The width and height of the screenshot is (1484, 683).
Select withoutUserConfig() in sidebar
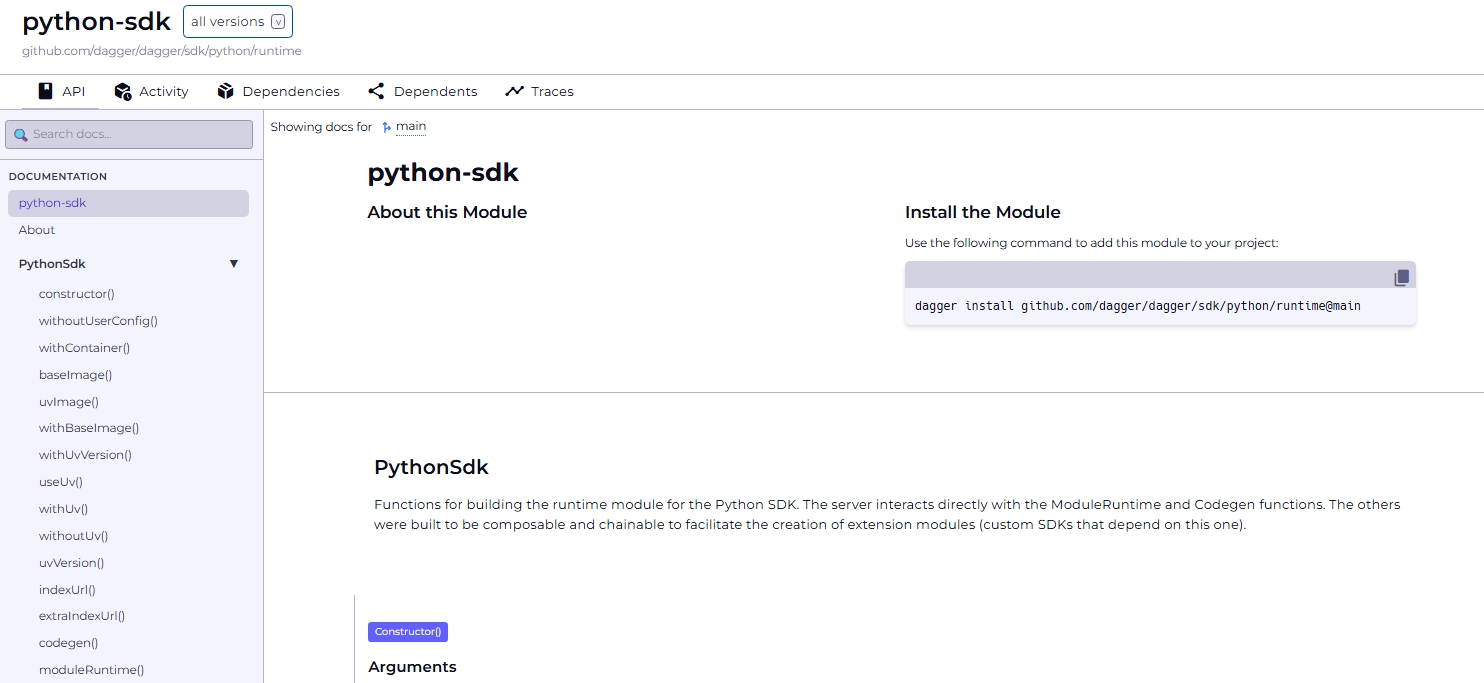coord(98,321)
